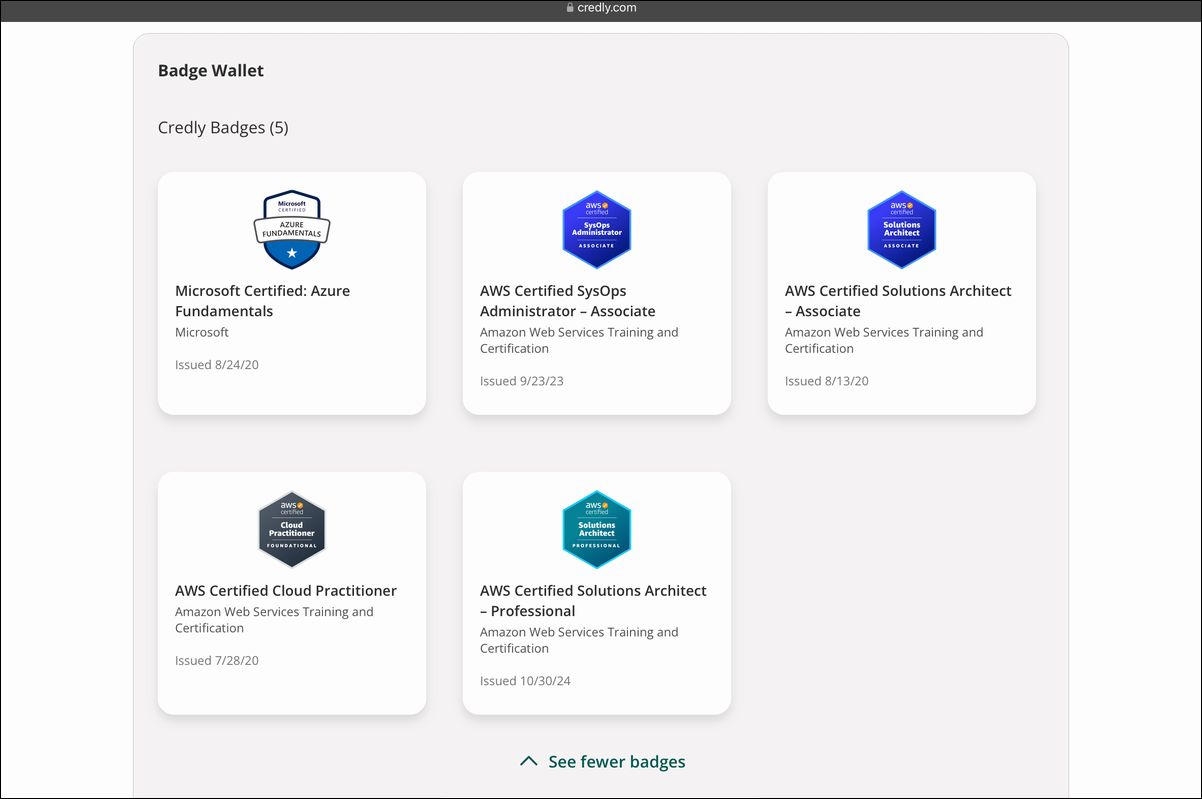Open the Microsoft Certified: Azure Fundamentals title
This screenshot has height=799, width=1202.
[262, 301]
